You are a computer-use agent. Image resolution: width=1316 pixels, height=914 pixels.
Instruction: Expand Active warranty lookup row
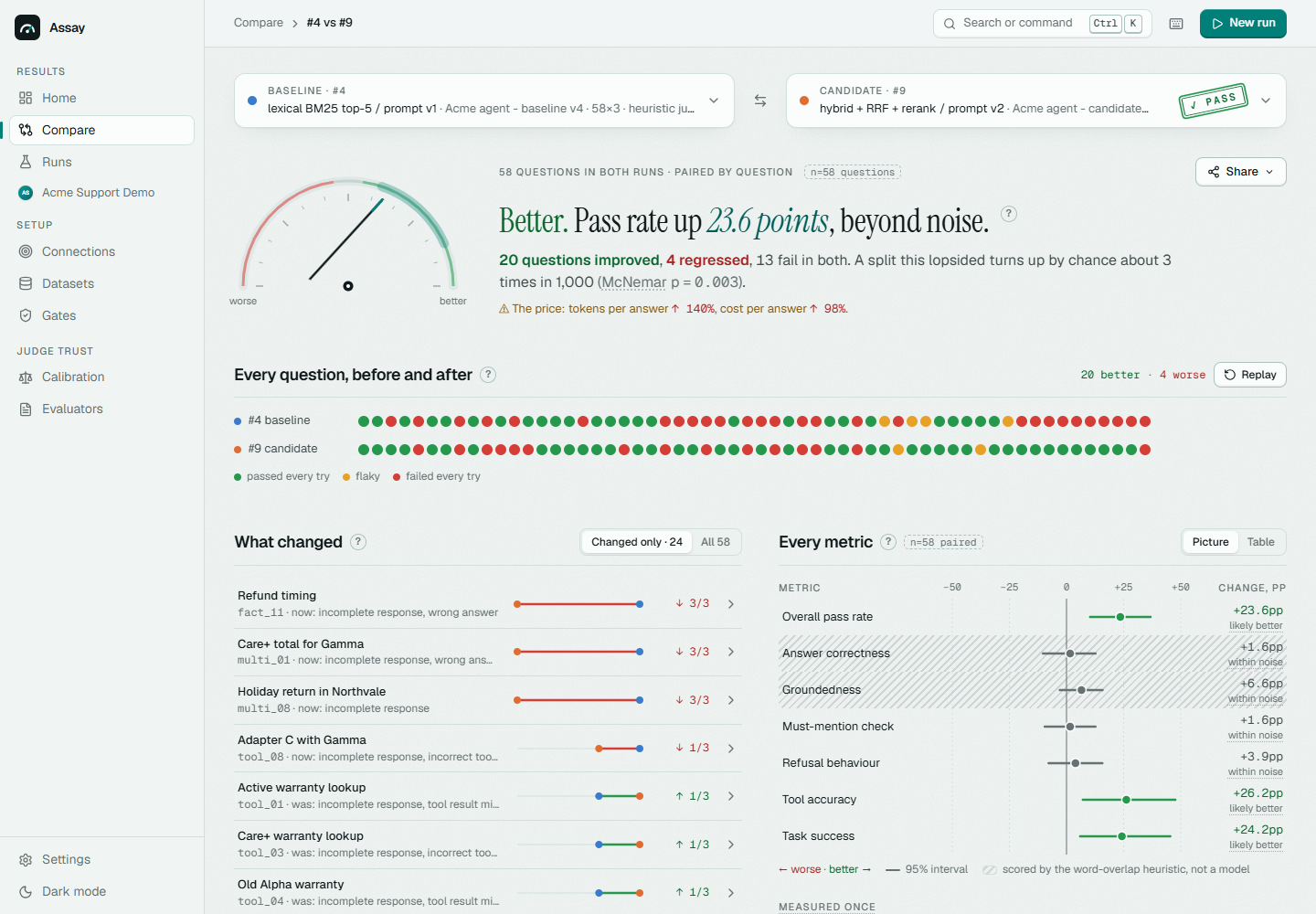[488, 796]
